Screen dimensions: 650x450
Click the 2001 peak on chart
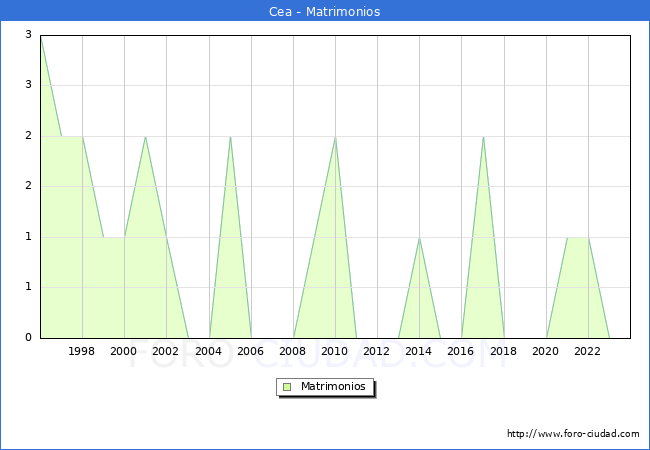[145, 136]
